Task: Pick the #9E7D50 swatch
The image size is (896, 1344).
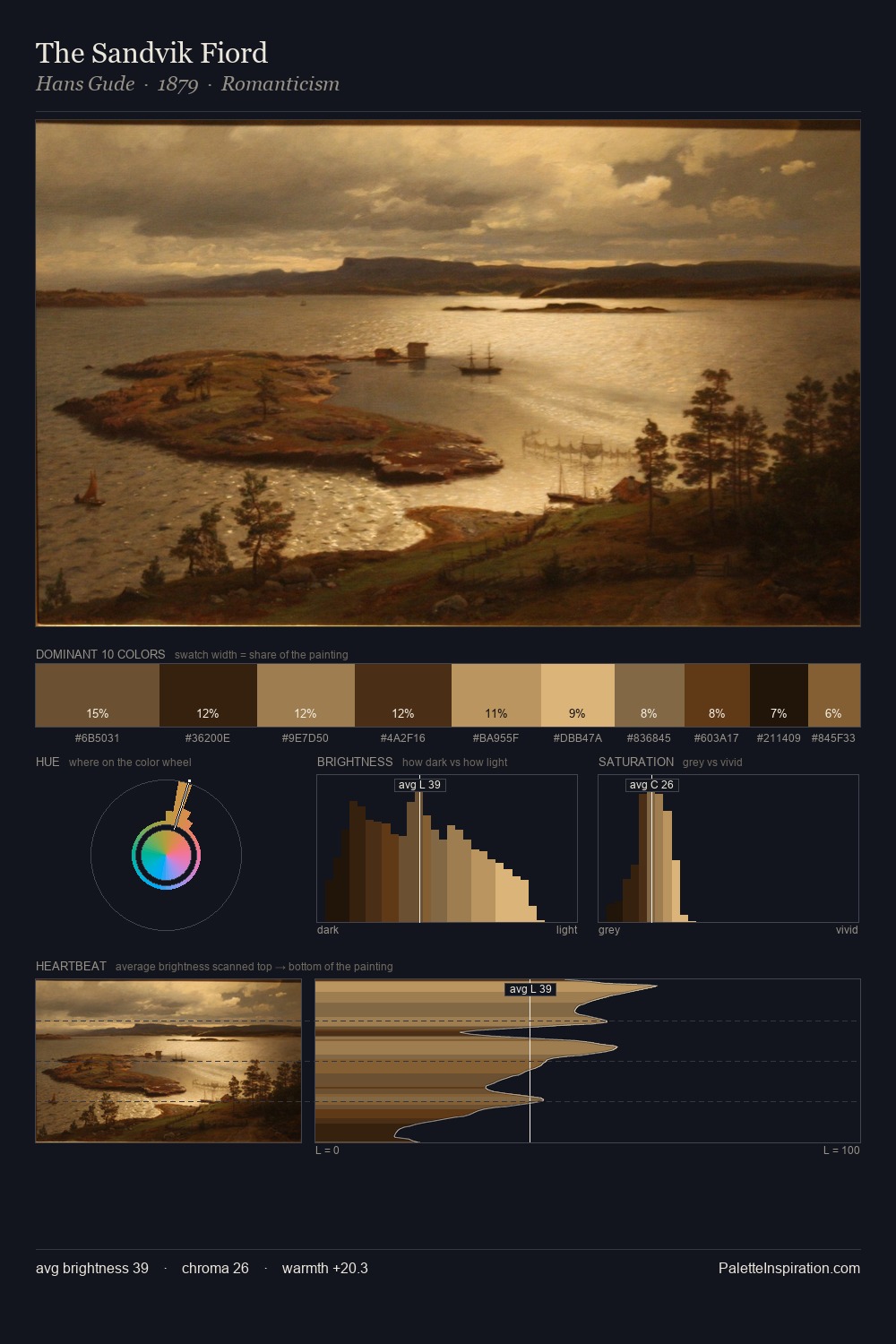Action: (306, 695)
